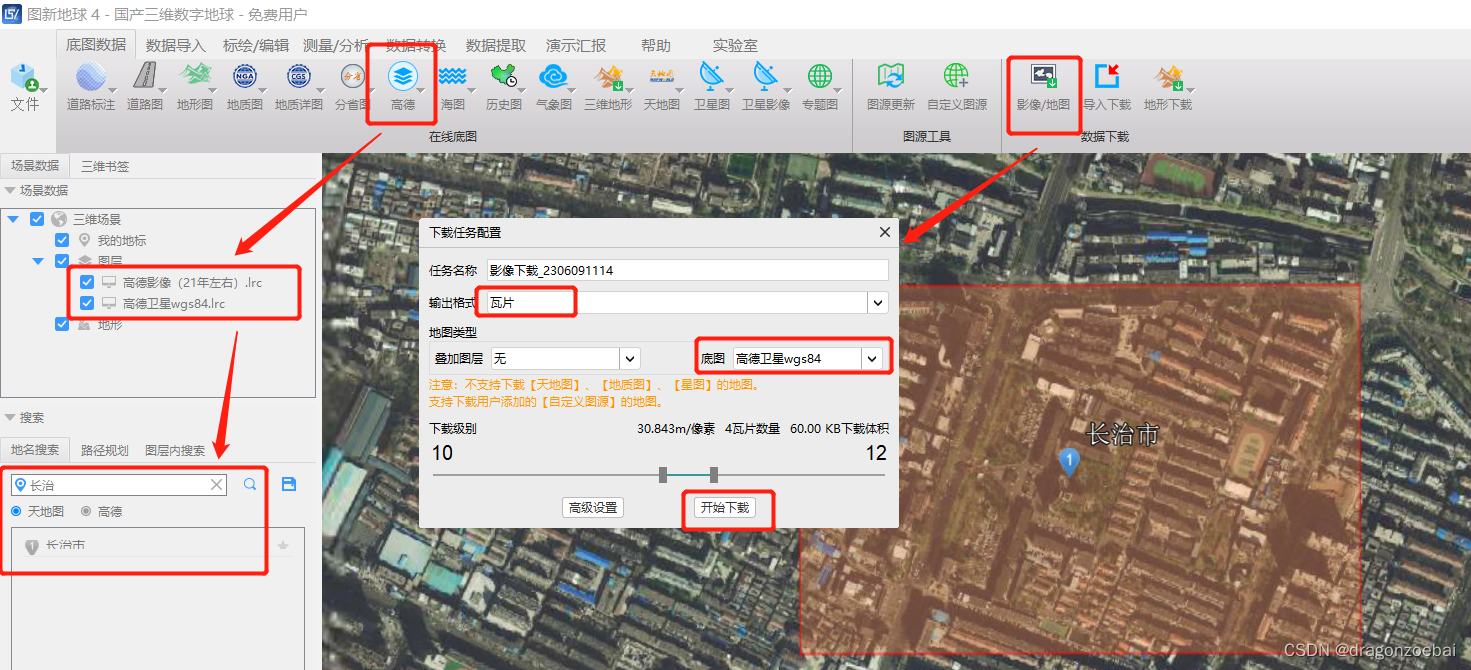Switch to the 标绘/编辑 ribbon tab

tap(256, 45)
